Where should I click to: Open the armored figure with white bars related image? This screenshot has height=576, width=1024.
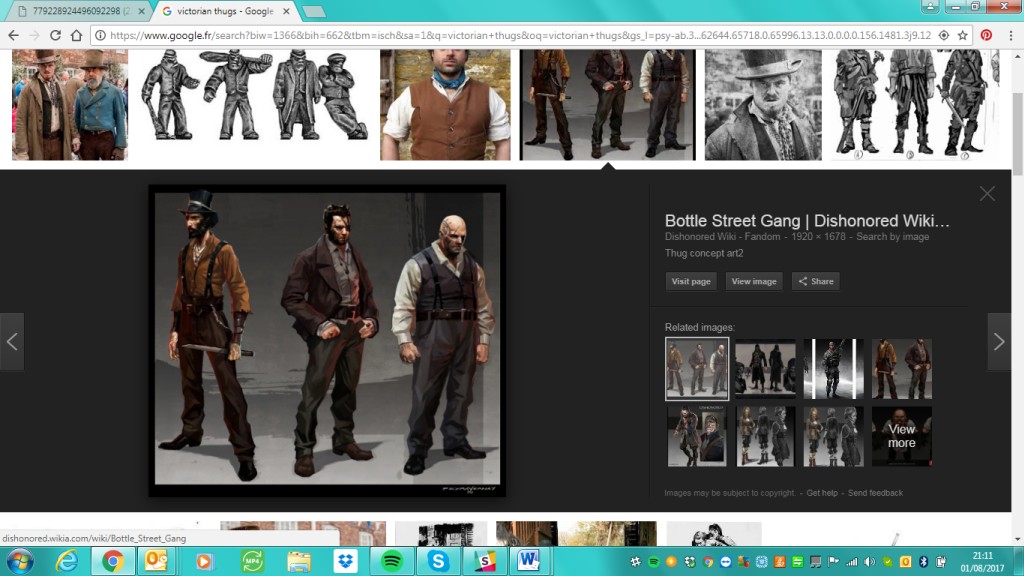(x=833, y=368)
